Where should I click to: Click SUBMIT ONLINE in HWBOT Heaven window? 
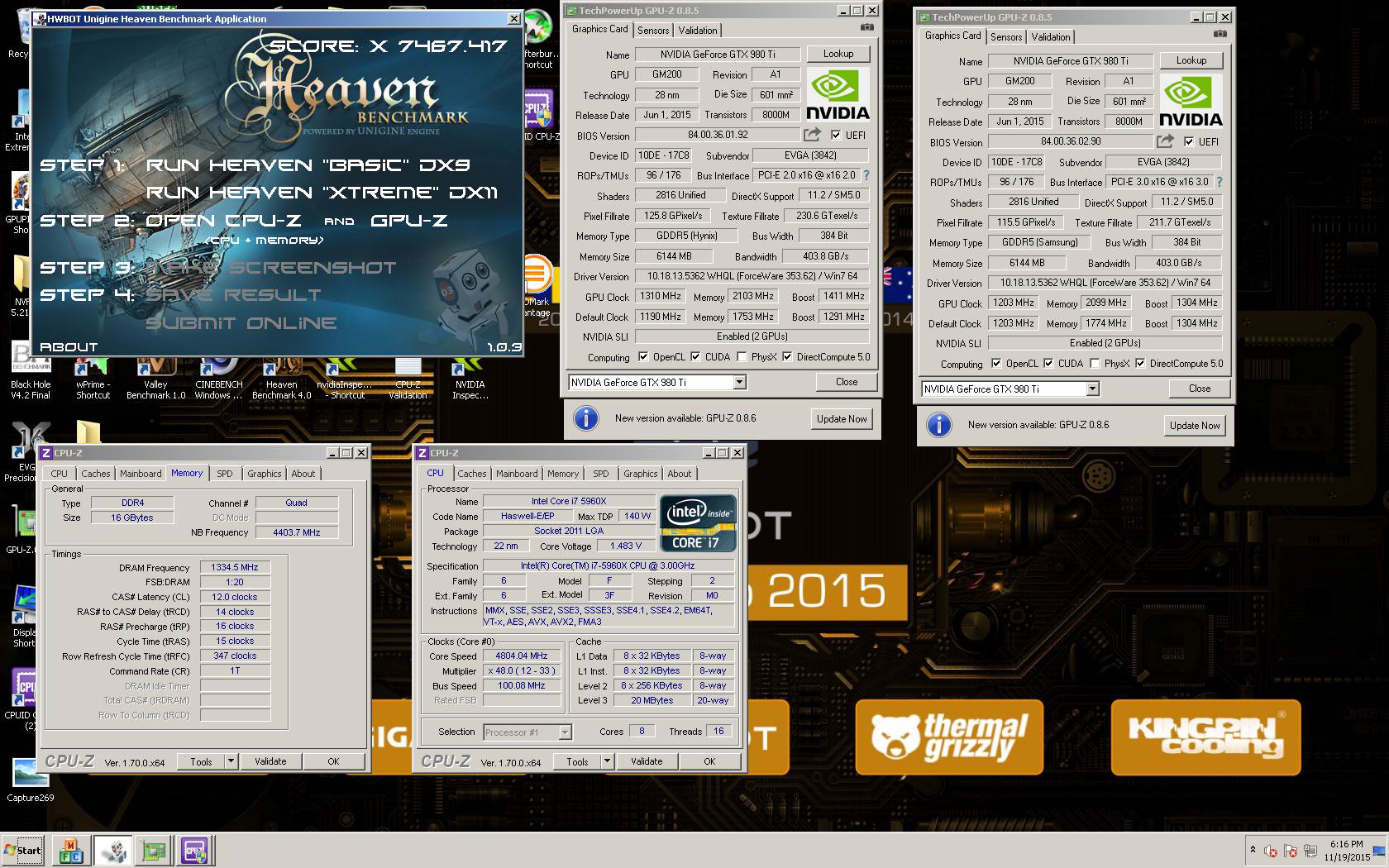[241, 323]
